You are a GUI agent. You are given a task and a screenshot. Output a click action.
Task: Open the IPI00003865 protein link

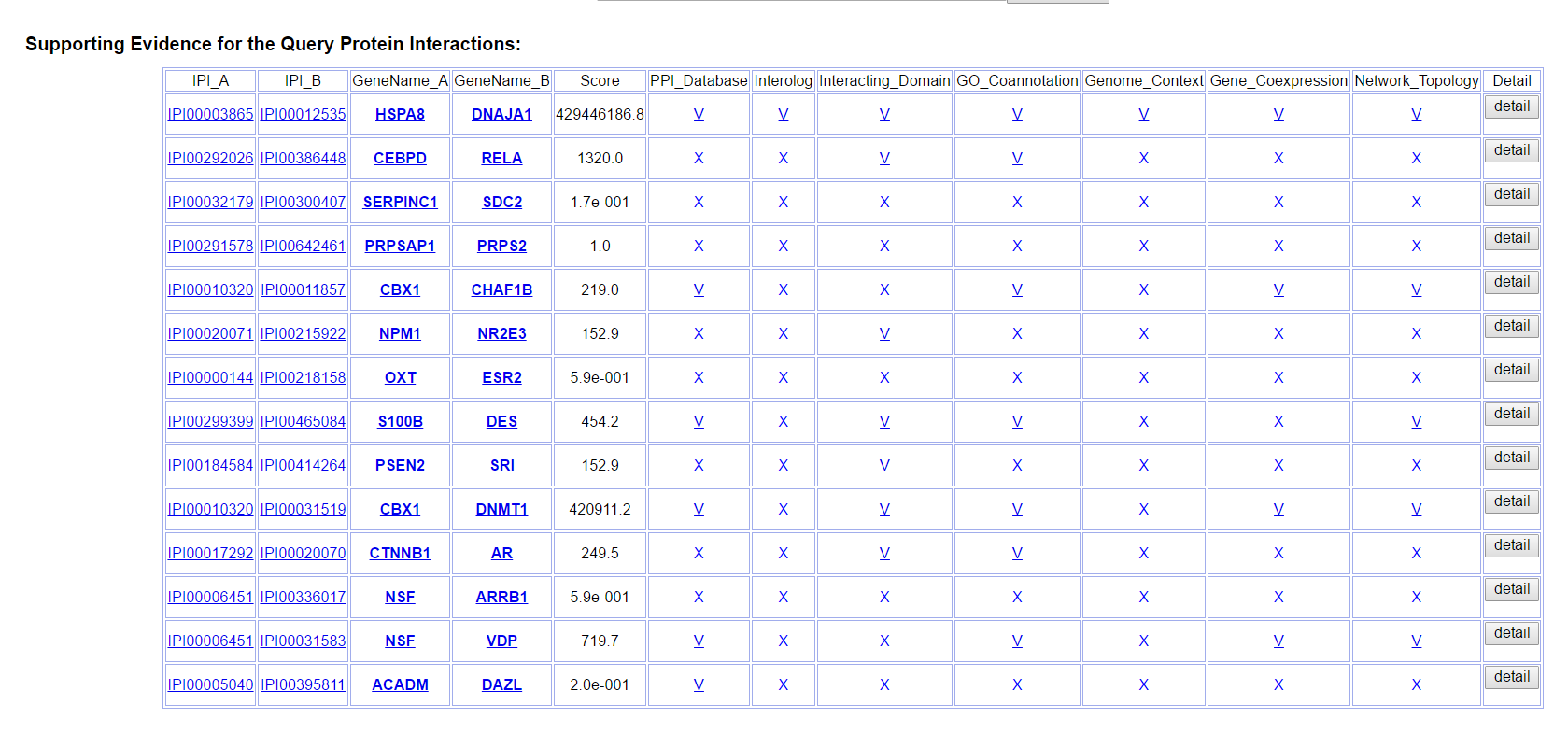(210, 114)
